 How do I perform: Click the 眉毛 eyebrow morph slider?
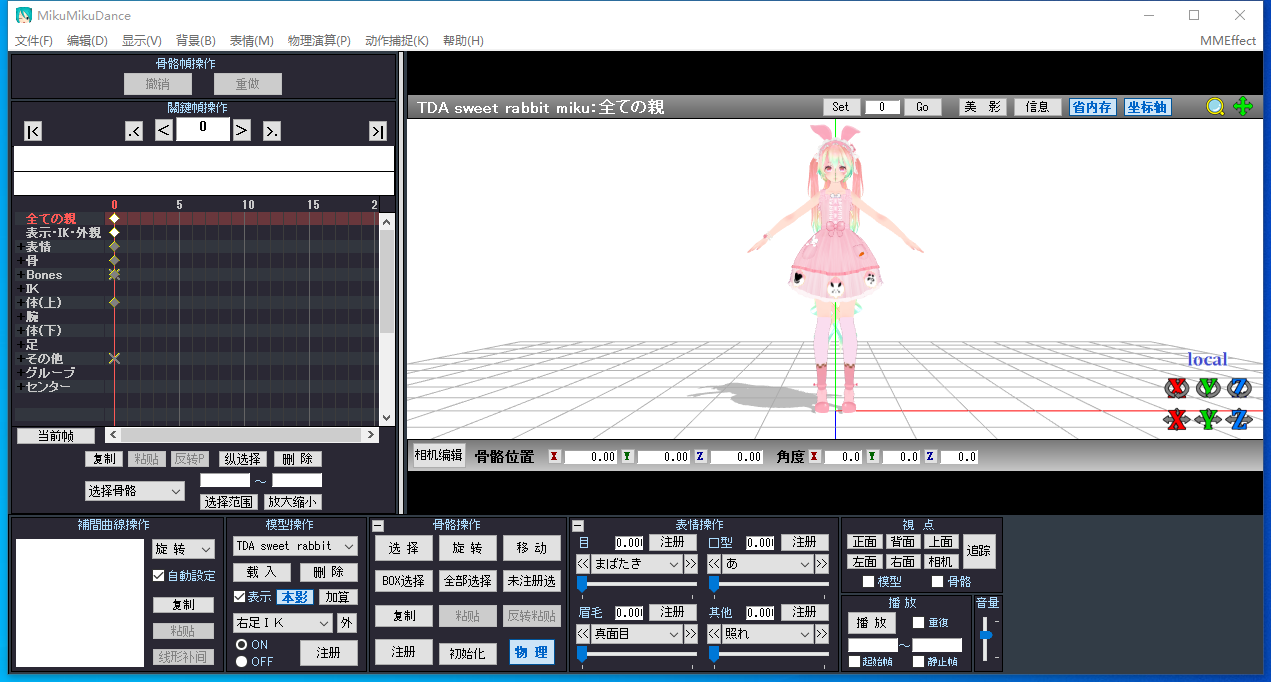(x=636, y=654)
